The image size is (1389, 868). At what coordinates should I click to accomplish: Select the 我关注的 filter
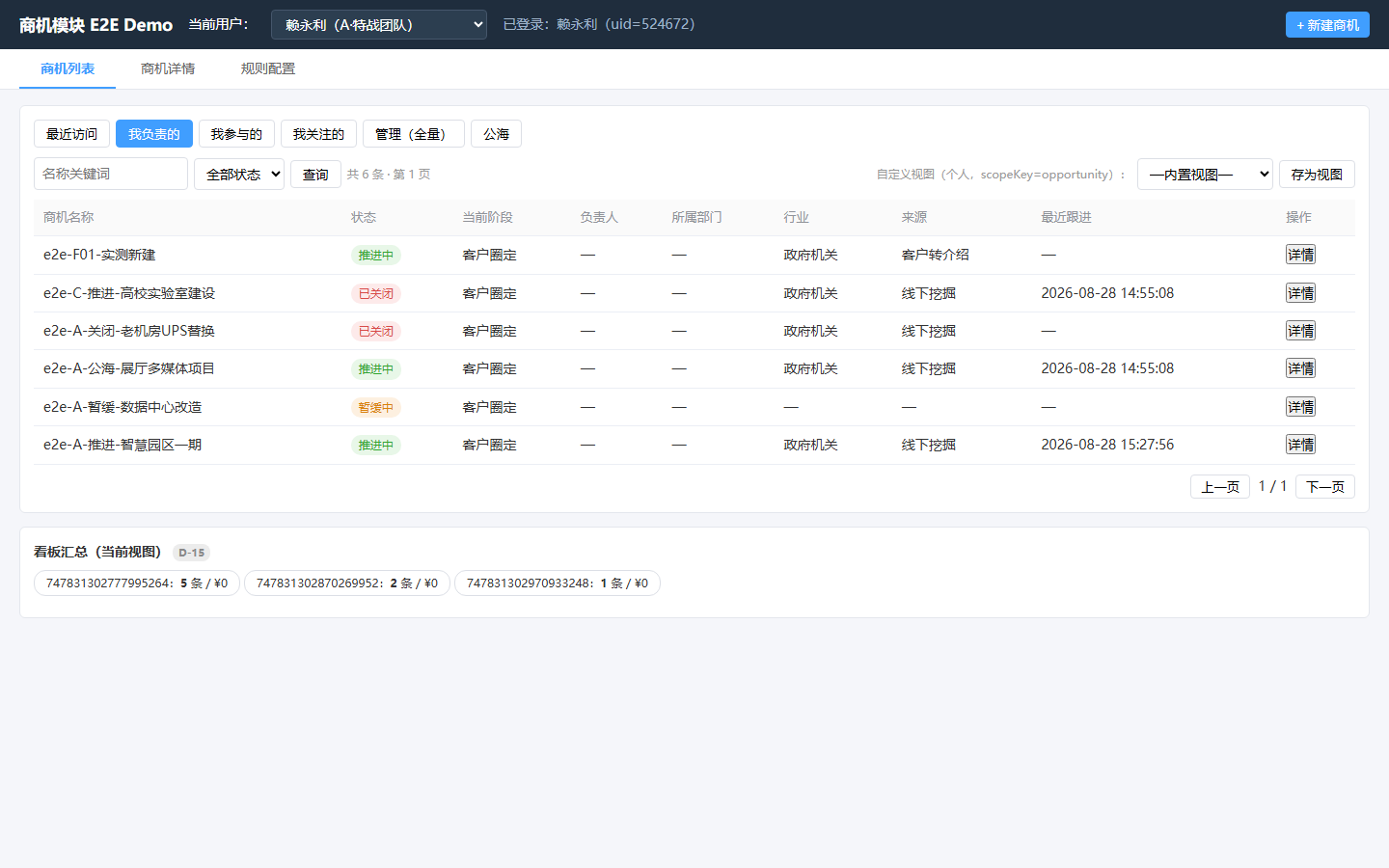pos(318,134)
